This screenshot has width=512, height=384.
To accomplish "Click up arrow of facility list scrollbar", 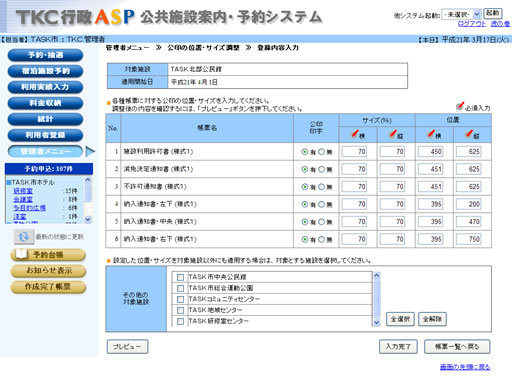I will point(377,276).
